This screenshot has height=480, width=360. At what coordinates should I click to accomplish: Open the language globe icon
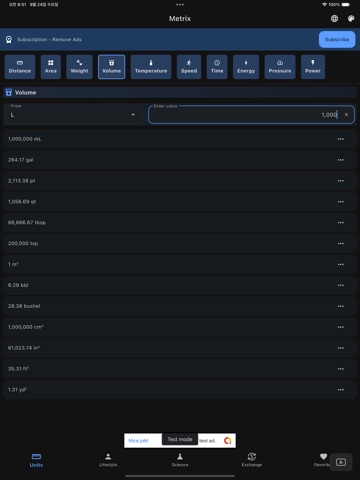click(334, 19)
